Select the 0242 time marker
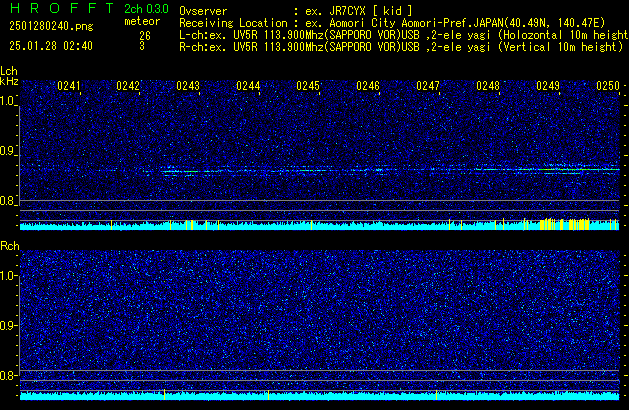This screenshot has height=410, width=629. pos(128,86)
